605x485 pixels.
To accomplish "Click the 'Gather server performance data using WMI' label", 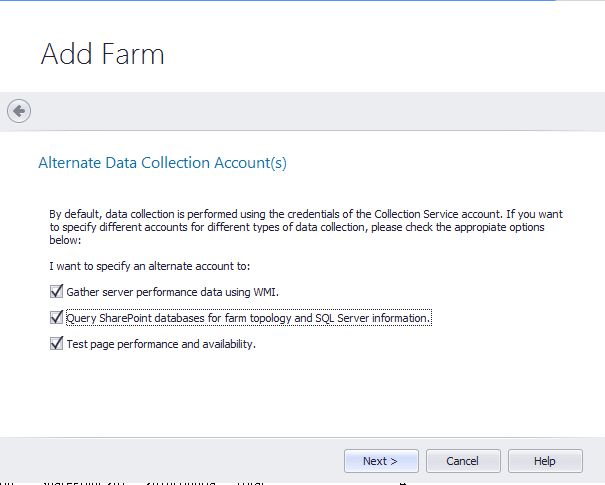I will coord(172,292).
